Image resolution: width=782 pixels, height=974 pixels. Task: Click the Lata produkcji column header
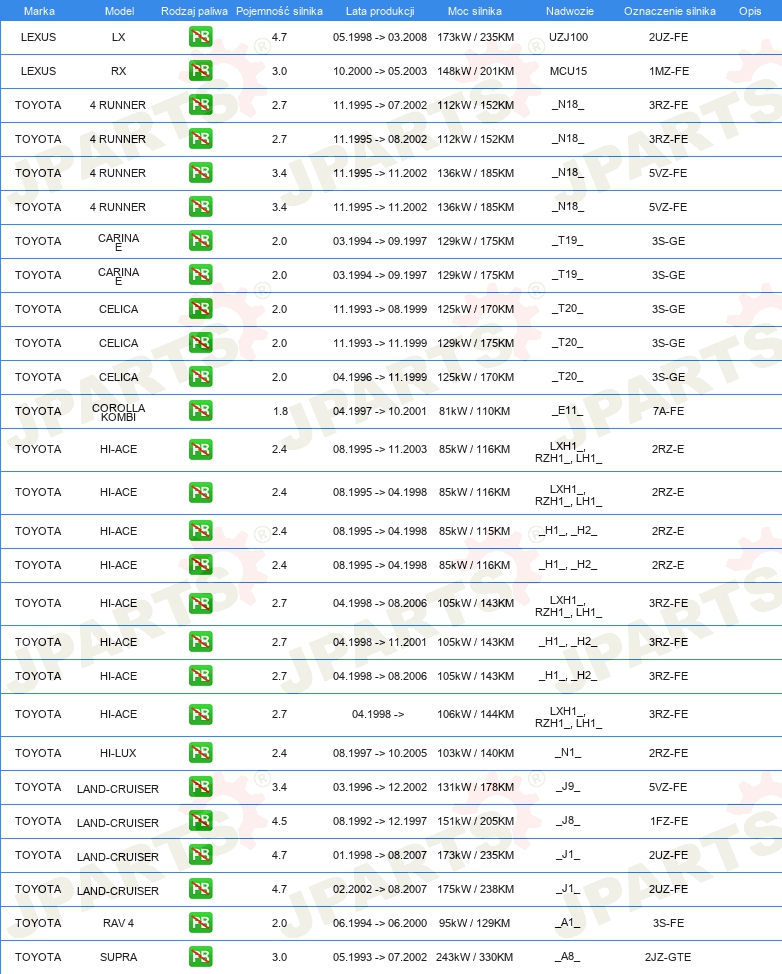[x=380, y=11]
